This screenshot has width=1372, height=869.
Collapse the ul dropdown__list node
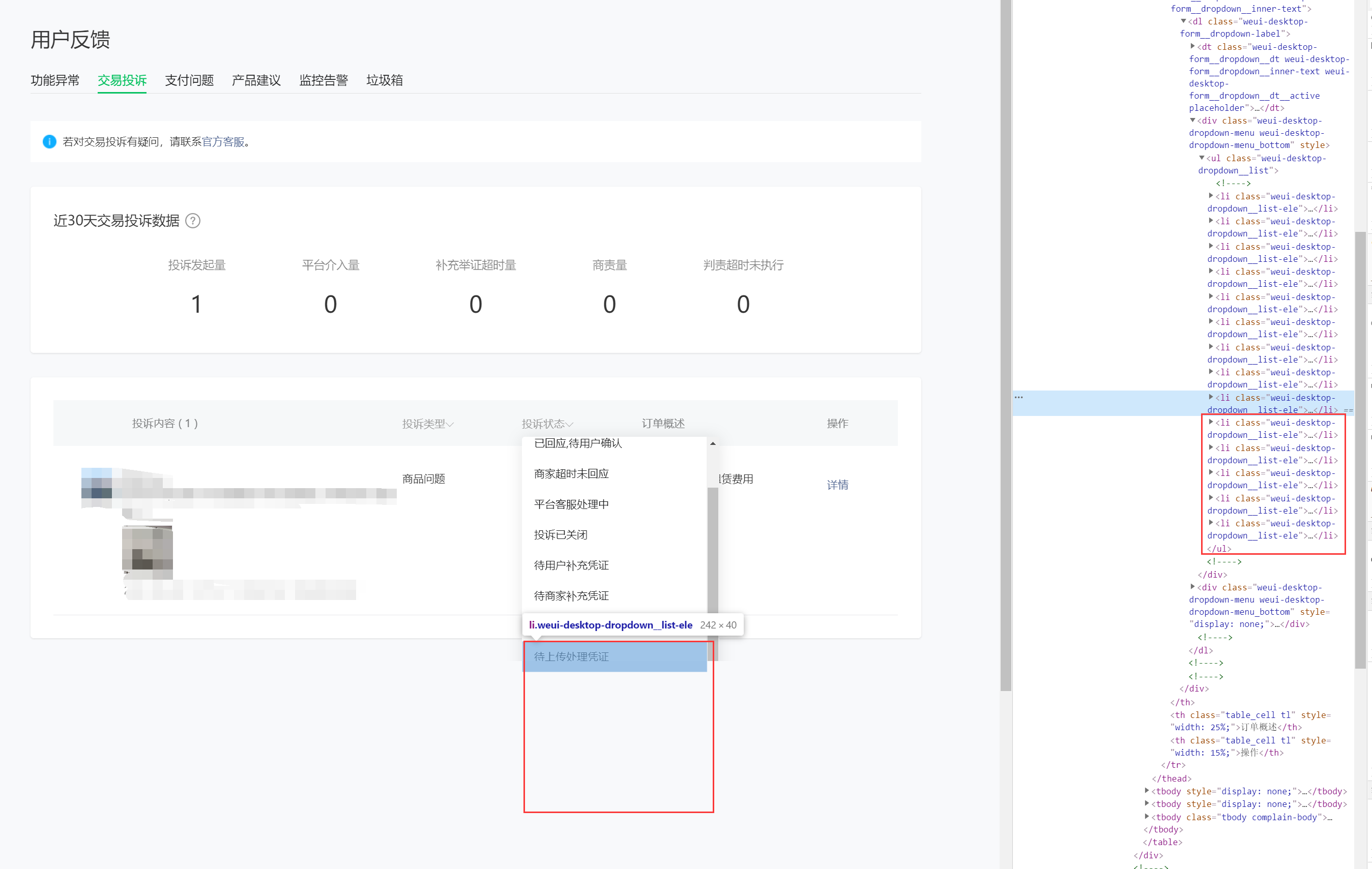click(x=1202, y=158)
